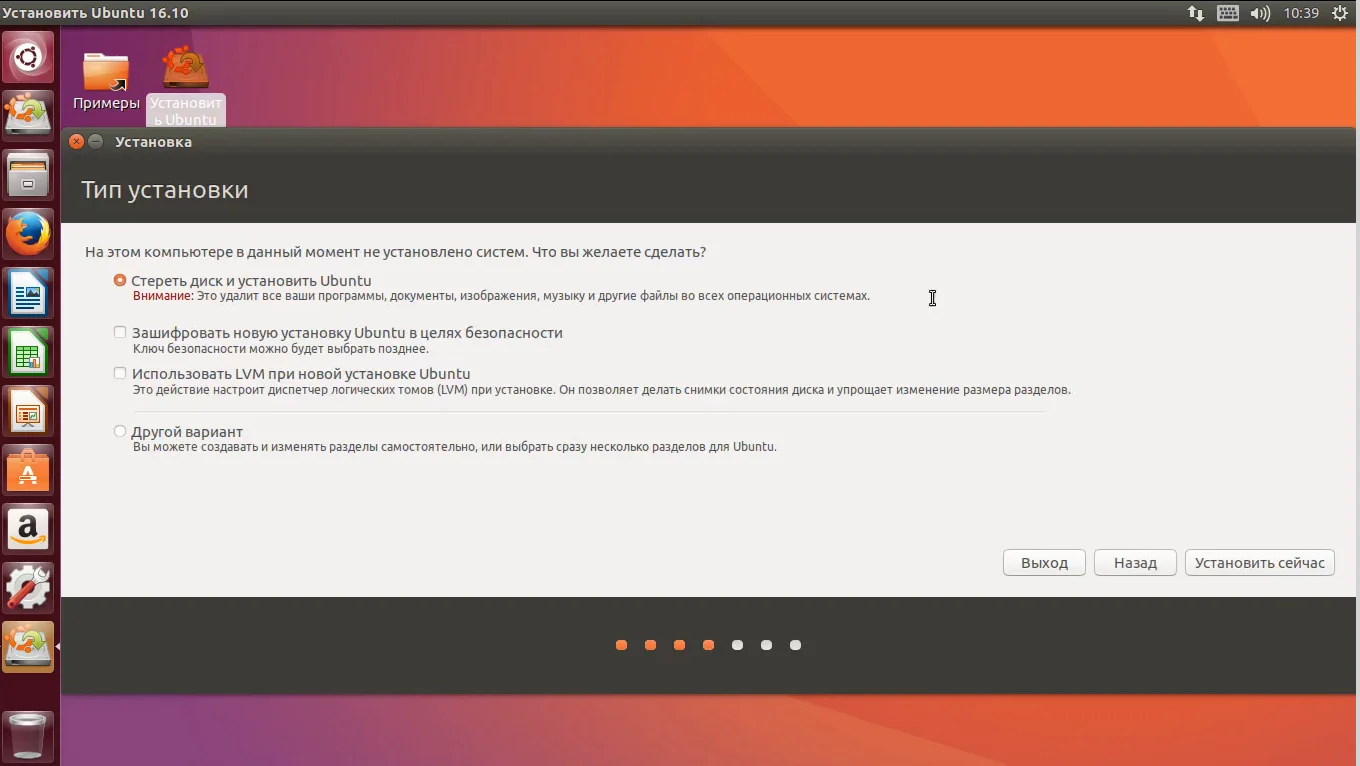Screen dimensions: 1360x766
Task: Select the Примеры folder on desktop
Action: [106, 80]
